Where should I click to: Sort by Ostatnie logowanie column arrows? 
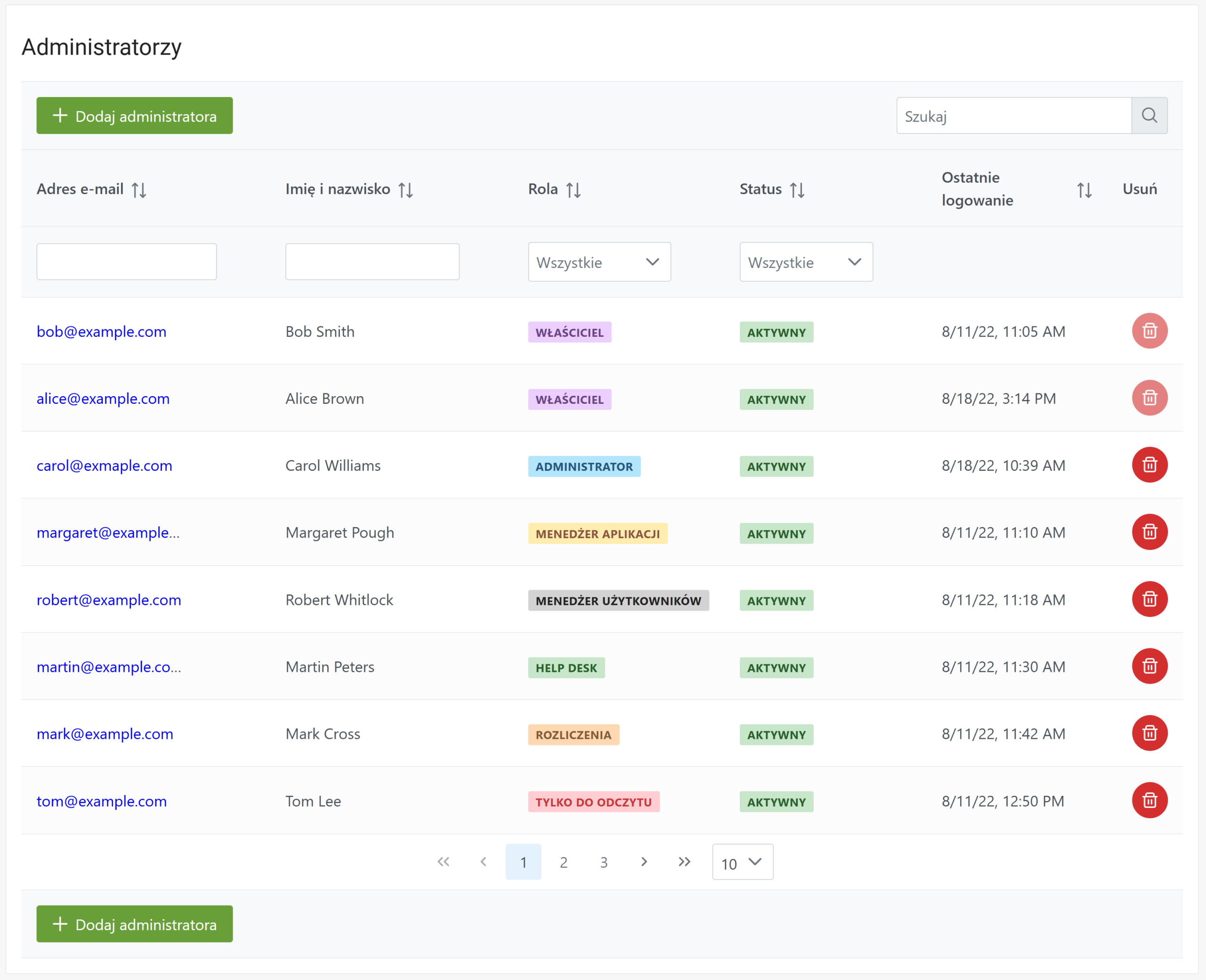pos(1084,190)
